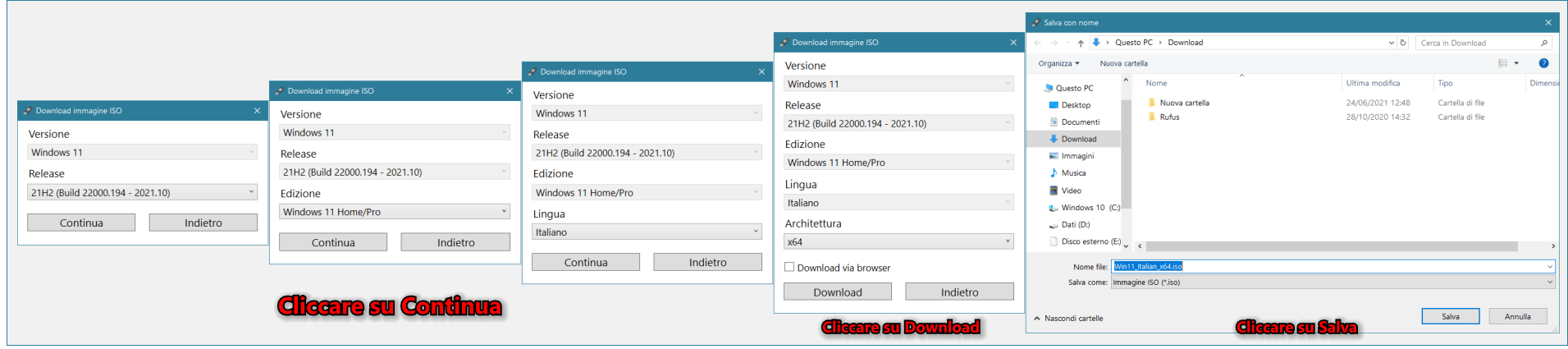
Task: Open the Lingua dropdown in dialog lacking Architettura
Action: click(x=647, y=232)
